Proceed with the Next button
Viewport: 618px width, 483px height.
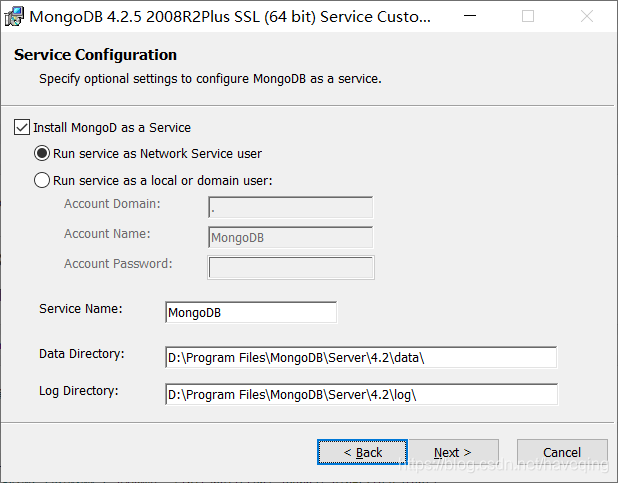click(x=454, y=452)
